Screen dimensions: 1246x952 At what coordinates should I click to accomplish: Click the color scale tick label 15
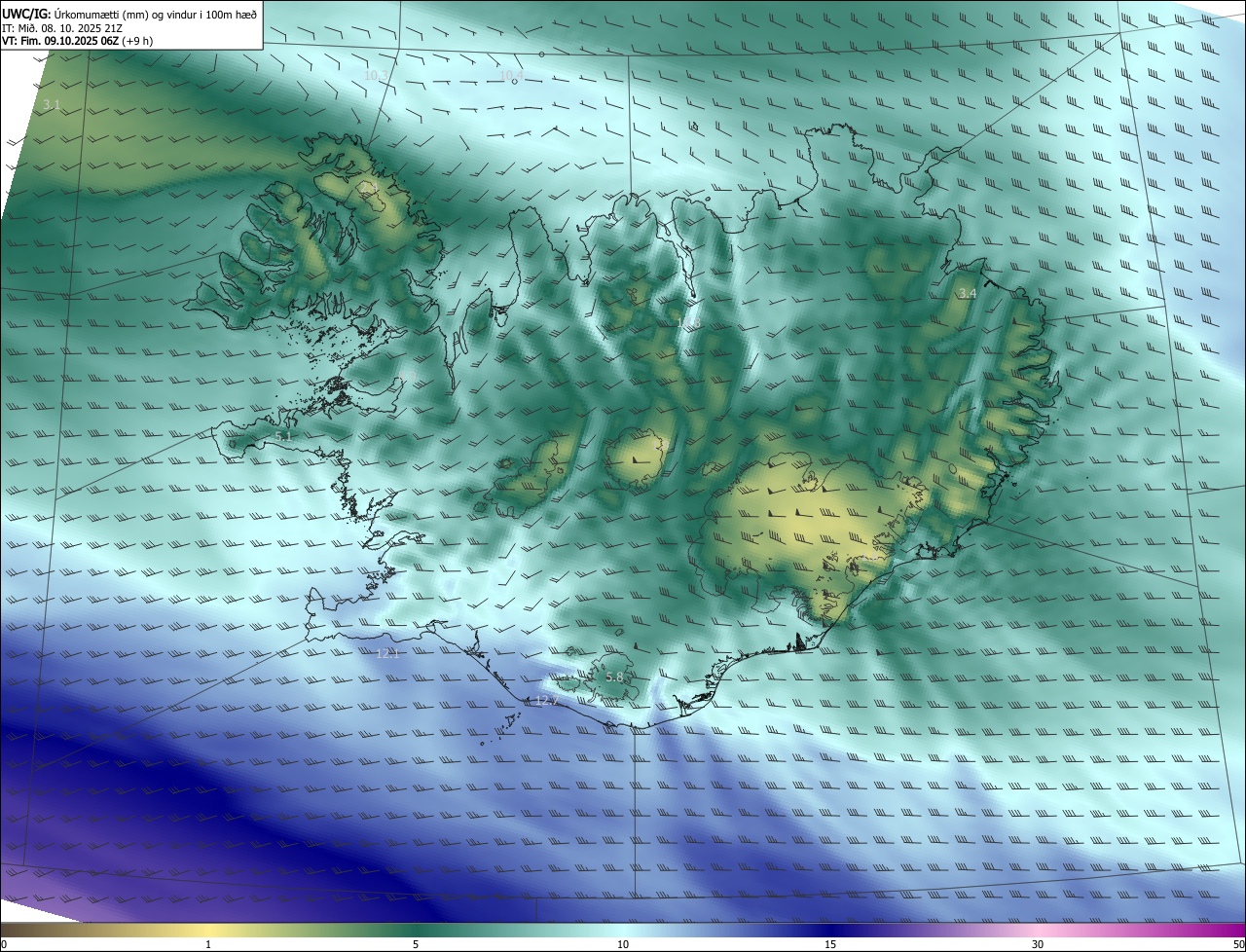(830, 944)
